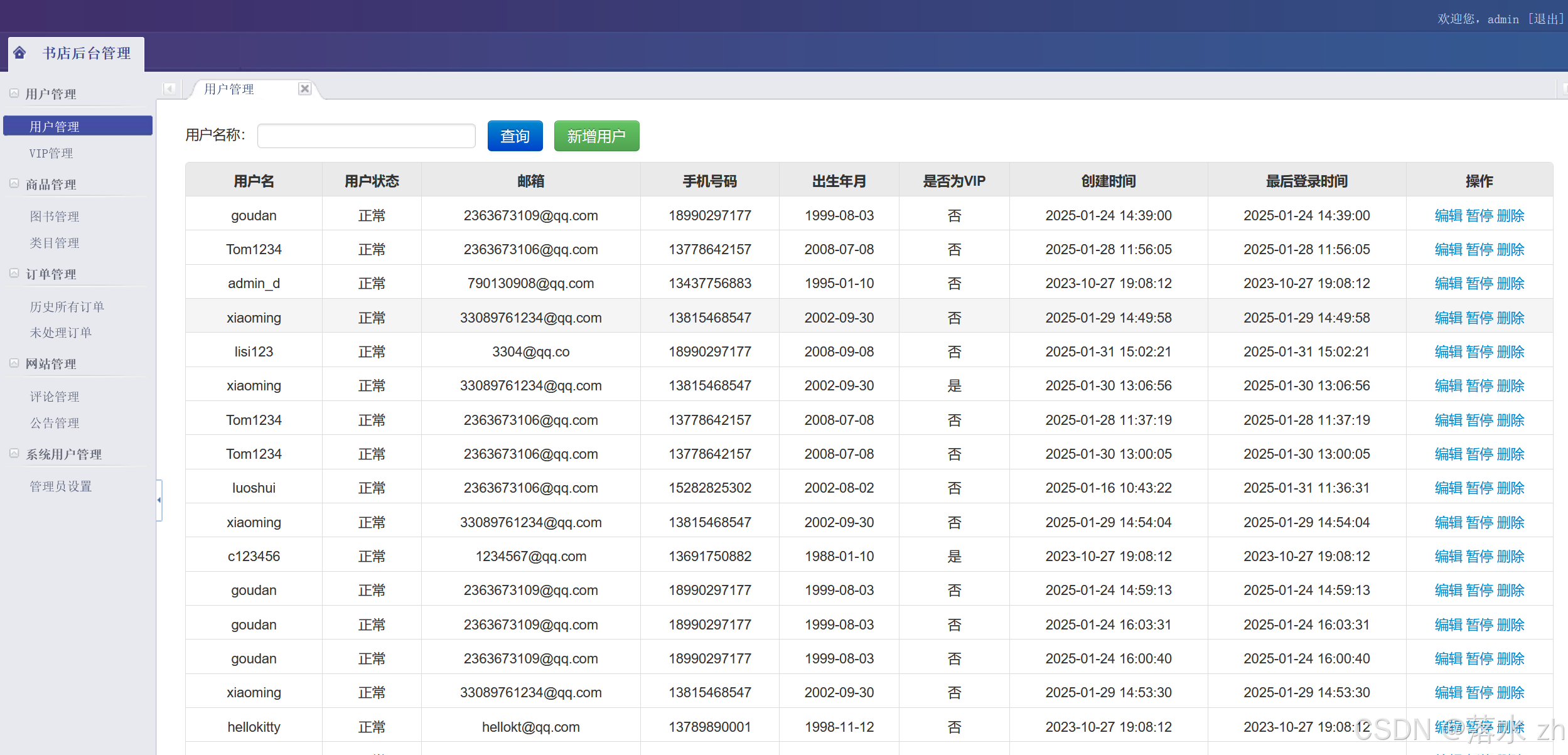The height and width of the screenshot is (755, 1568).
Task: Collapse the sidebar using the splitter arrow
Action: [x=159, y=500]
